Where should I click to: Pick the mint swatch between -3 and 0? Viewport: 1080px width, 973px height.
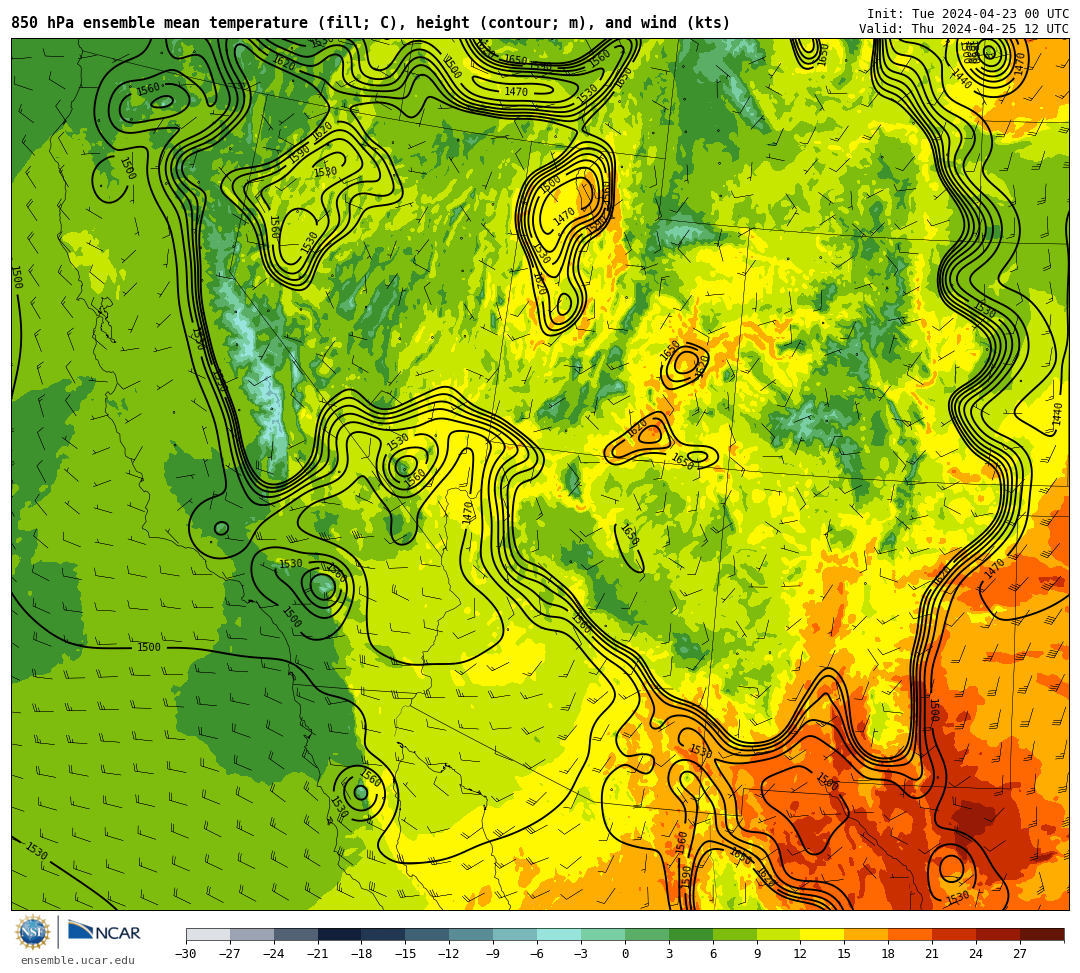click(603, 934)
